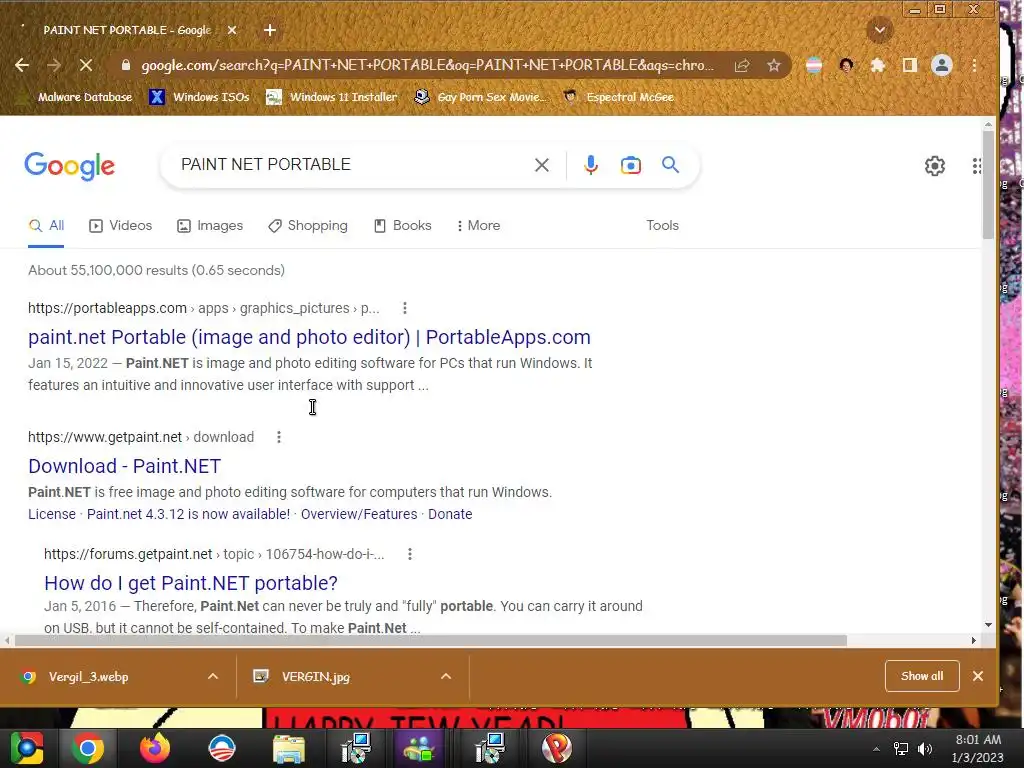This screenshot has height=768, width=1024.
Task: Switch to the Images tab
Action: point(210,226)
